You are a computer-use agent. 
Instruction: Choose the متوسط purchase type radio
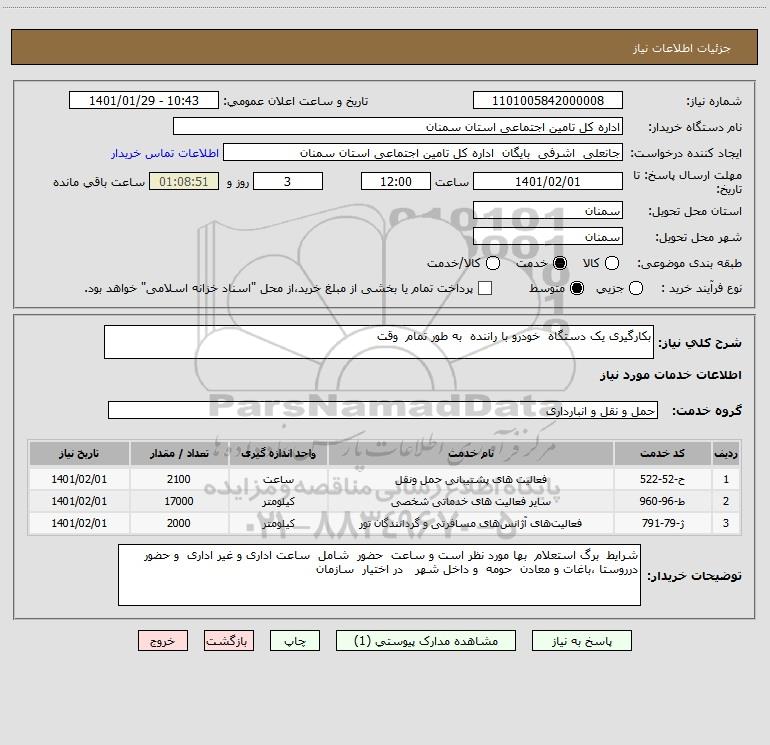577,288
